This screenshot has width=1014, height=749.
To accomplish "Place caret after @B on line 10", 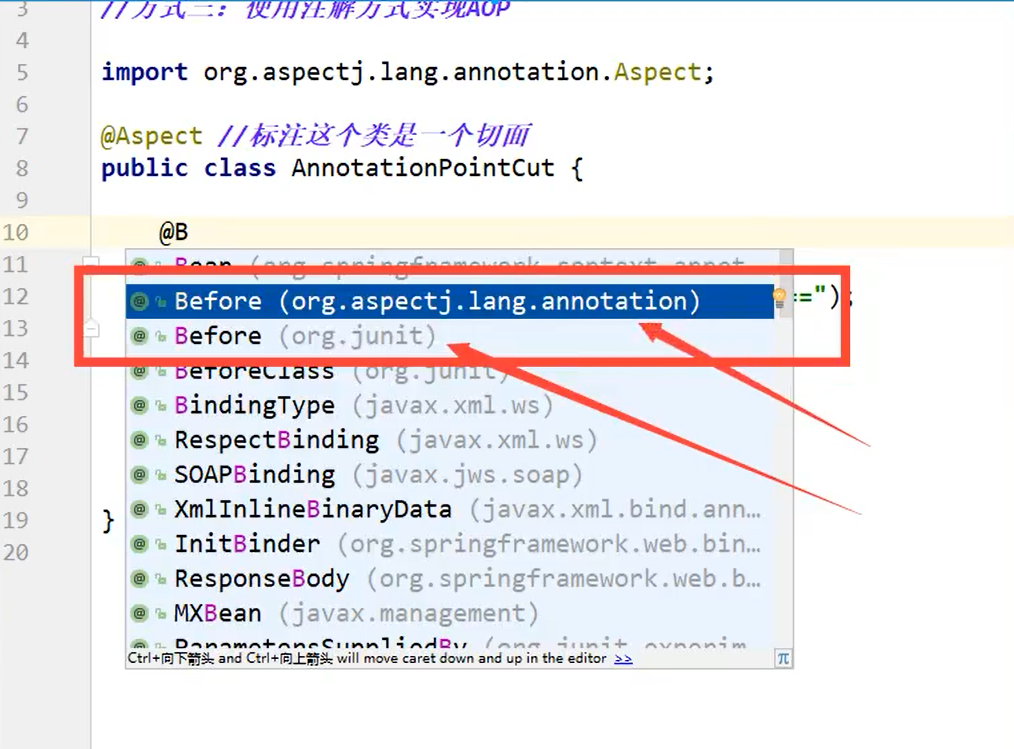I will point(189,232).
